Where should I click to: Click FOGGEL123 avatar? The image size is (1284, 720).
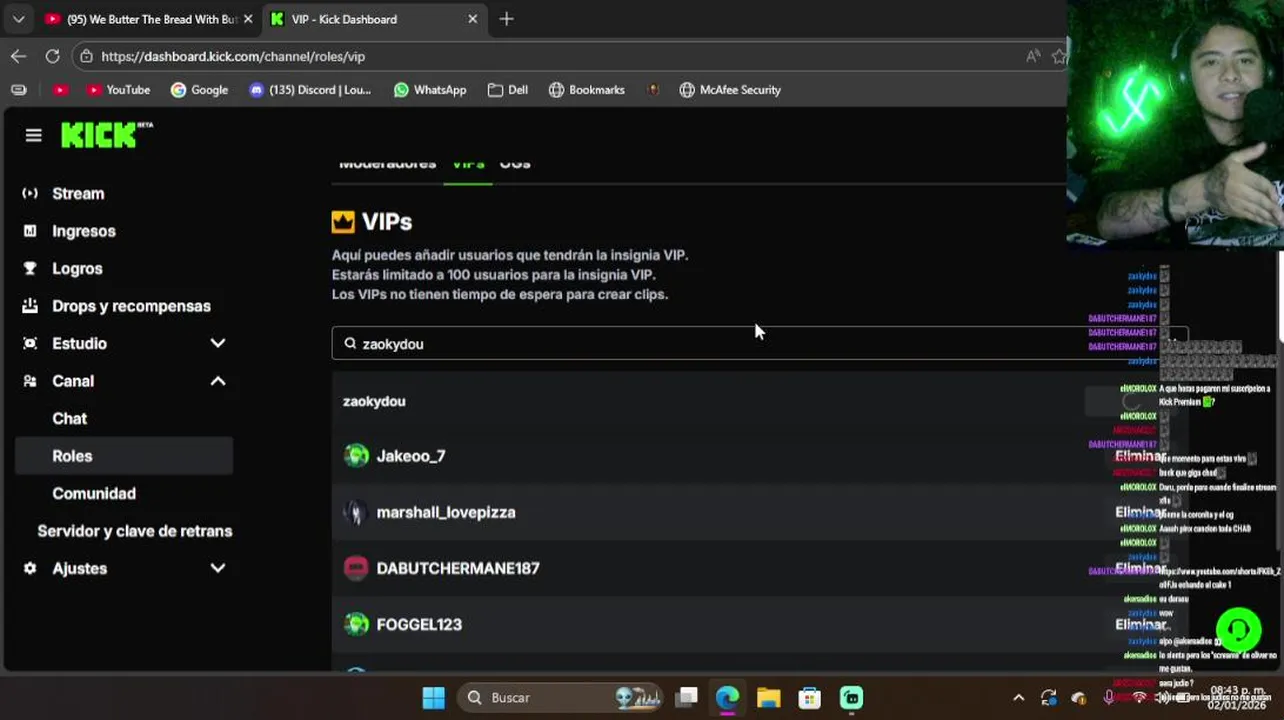[x=356, y=624]
